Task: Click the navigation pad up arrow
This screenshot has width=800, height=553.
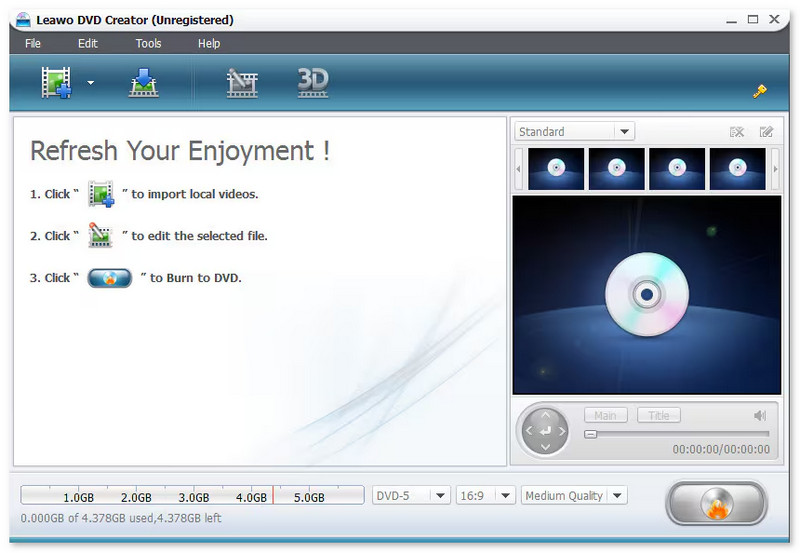Action: coord(545,415)
